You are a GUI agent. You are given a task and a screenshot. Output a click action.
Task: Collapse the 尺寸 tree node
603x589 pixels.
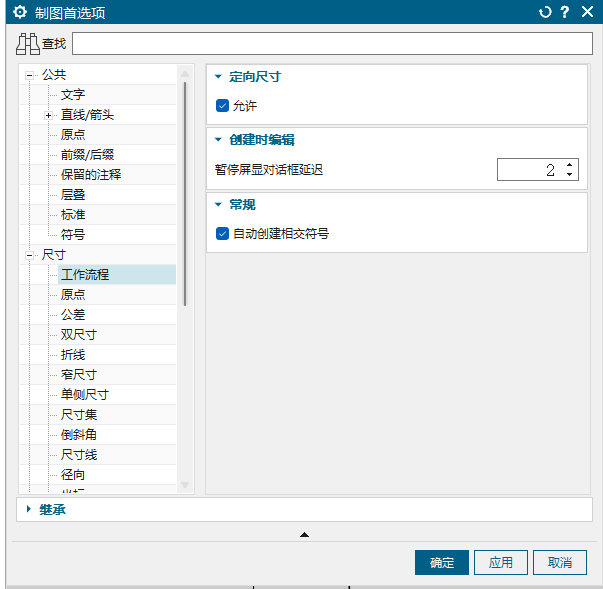tap(29, 255)
